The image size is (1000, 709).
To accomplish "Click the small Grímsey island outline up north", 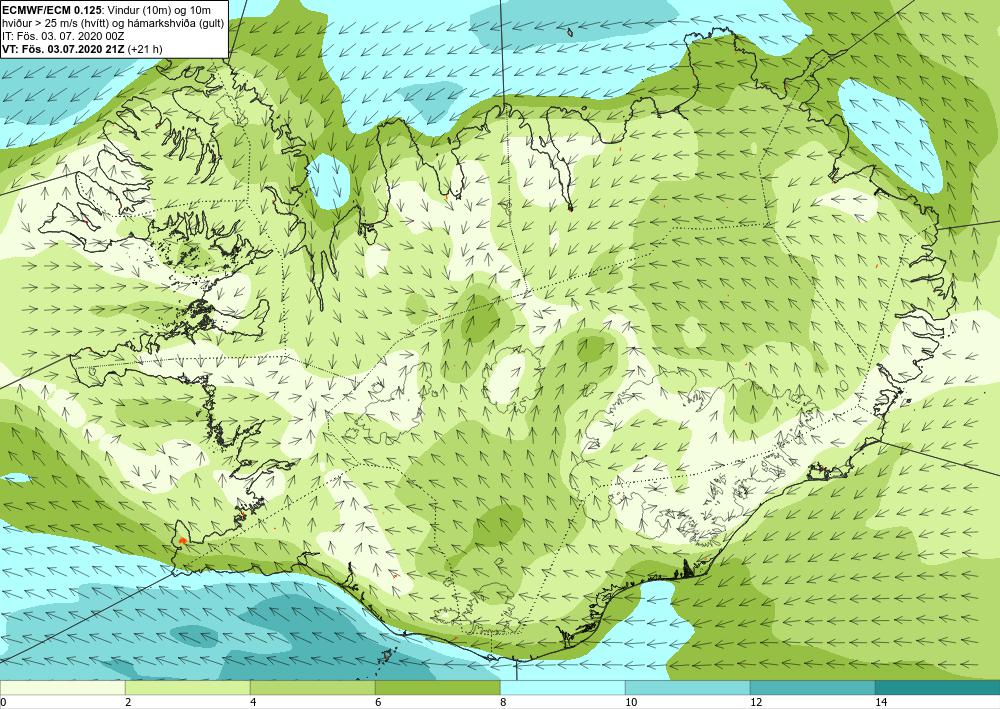I will click(x=570, y=32).
